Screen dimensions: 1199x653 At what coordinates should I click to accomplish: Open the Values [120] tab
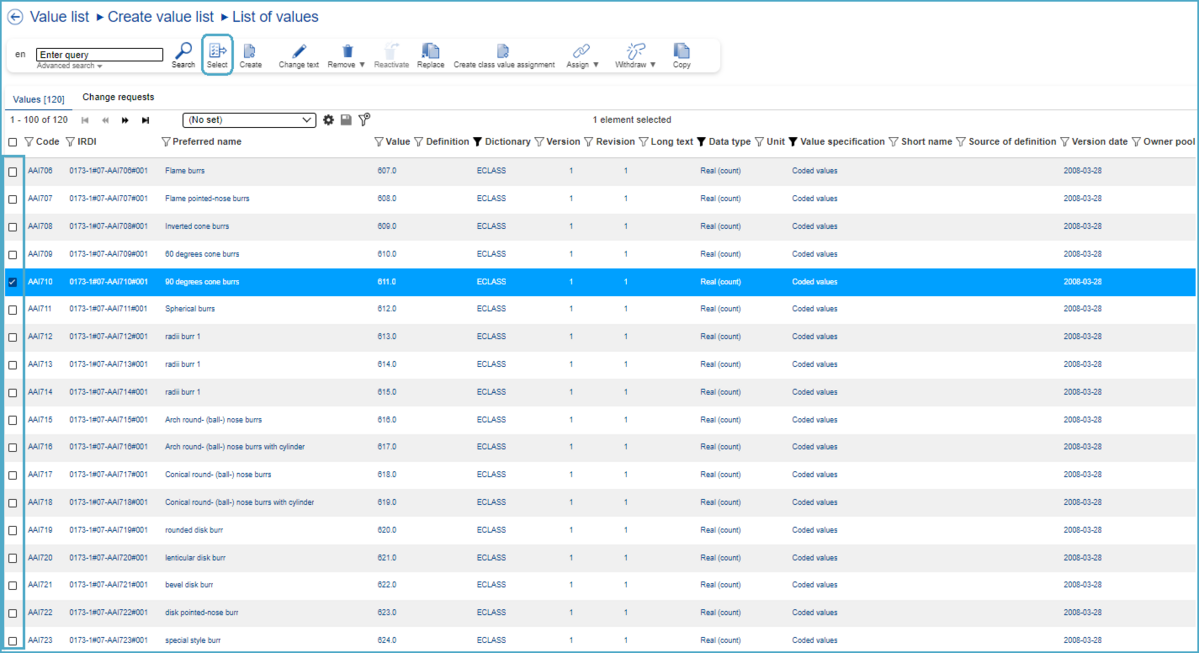39,99
